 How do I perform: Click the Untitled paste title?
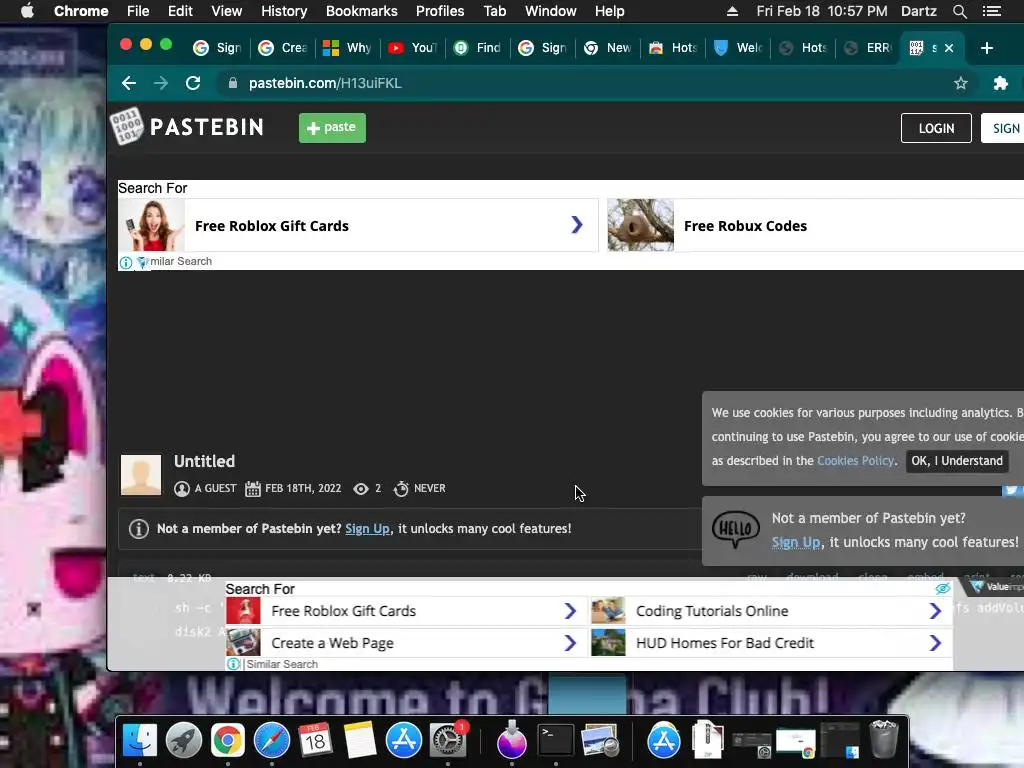(x=204, y=461)
